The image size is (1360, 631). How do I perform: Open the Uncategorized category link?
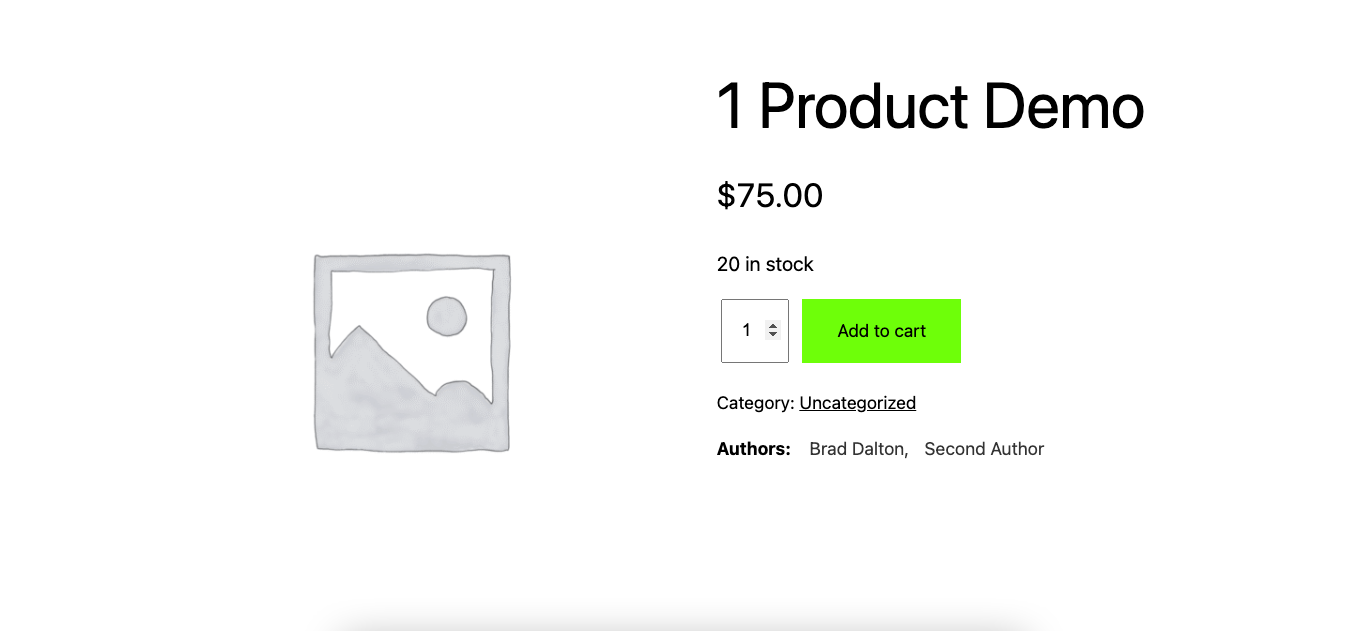(x=857, y=403)
